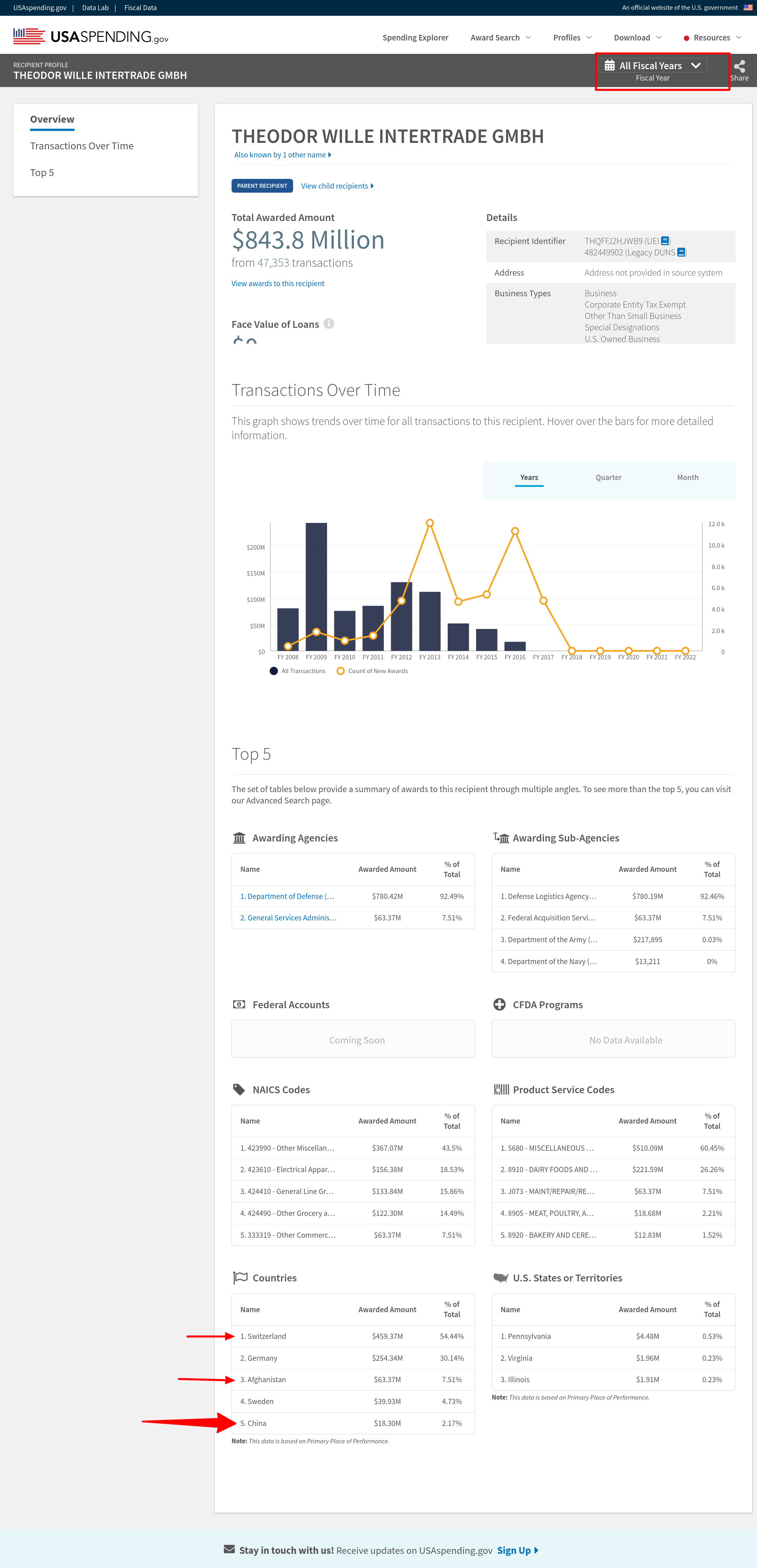Click the USAspending.gov logo

[91, 36]
